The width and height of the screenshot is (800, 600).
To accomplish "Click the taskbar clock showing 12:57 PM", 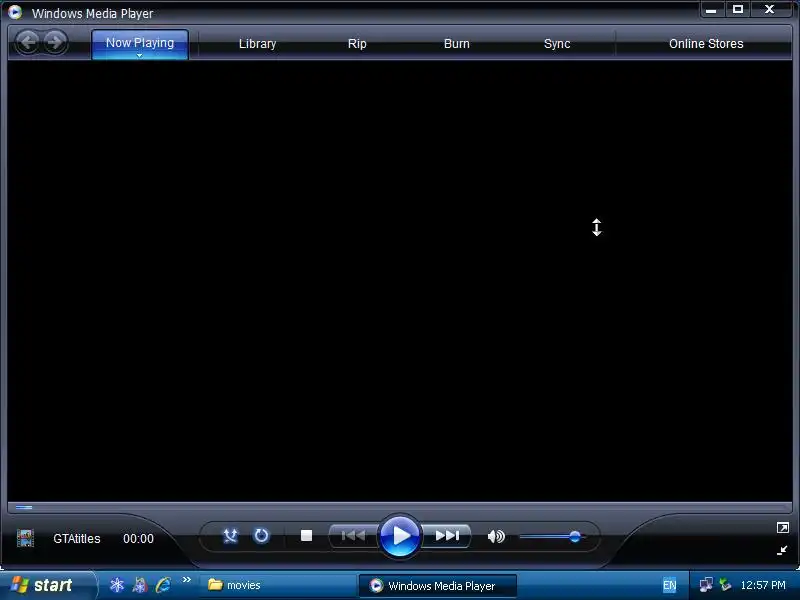I will pos(763,585).
